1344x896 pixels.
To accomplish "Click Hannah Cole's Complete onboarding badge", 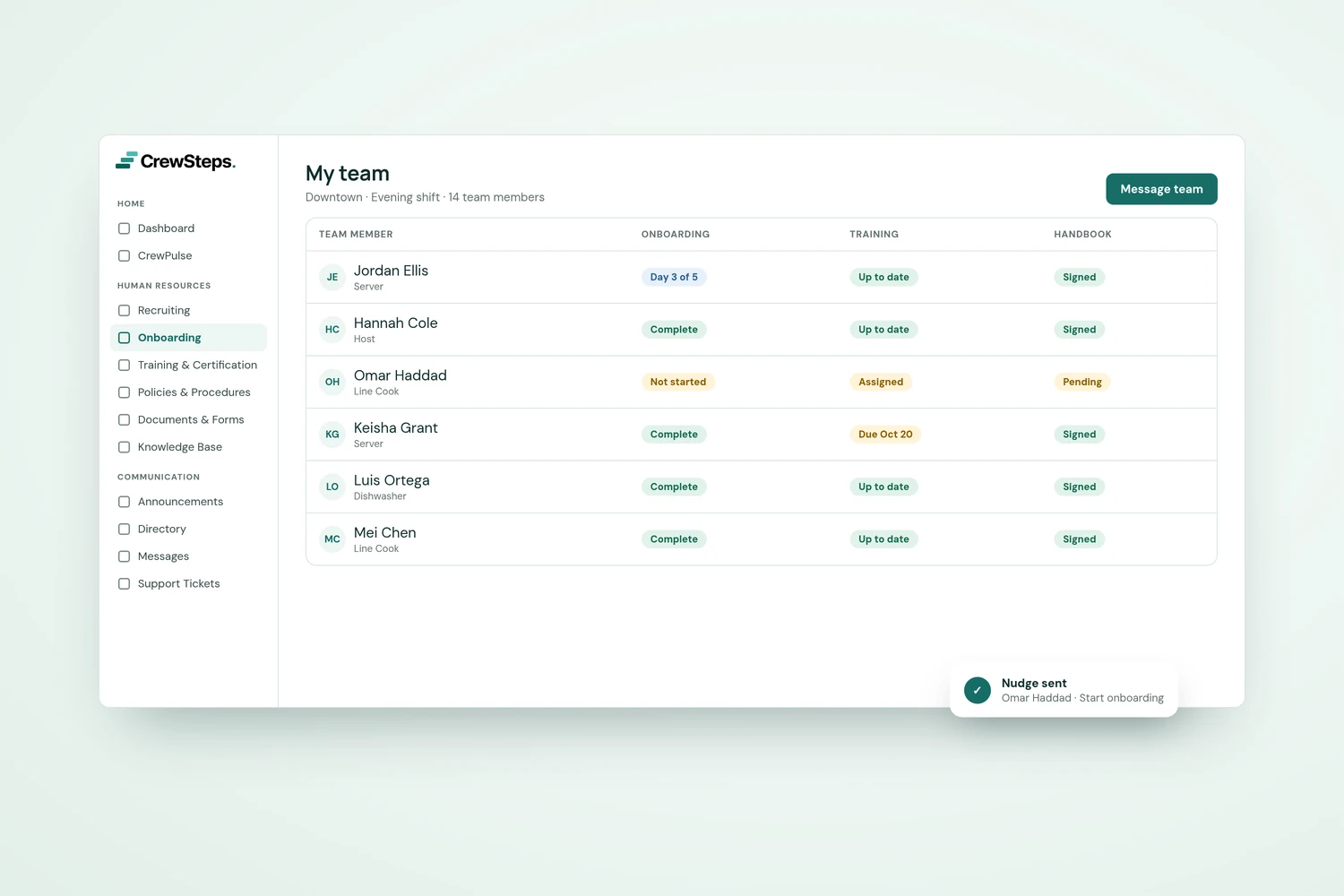I will click(674, 330).
